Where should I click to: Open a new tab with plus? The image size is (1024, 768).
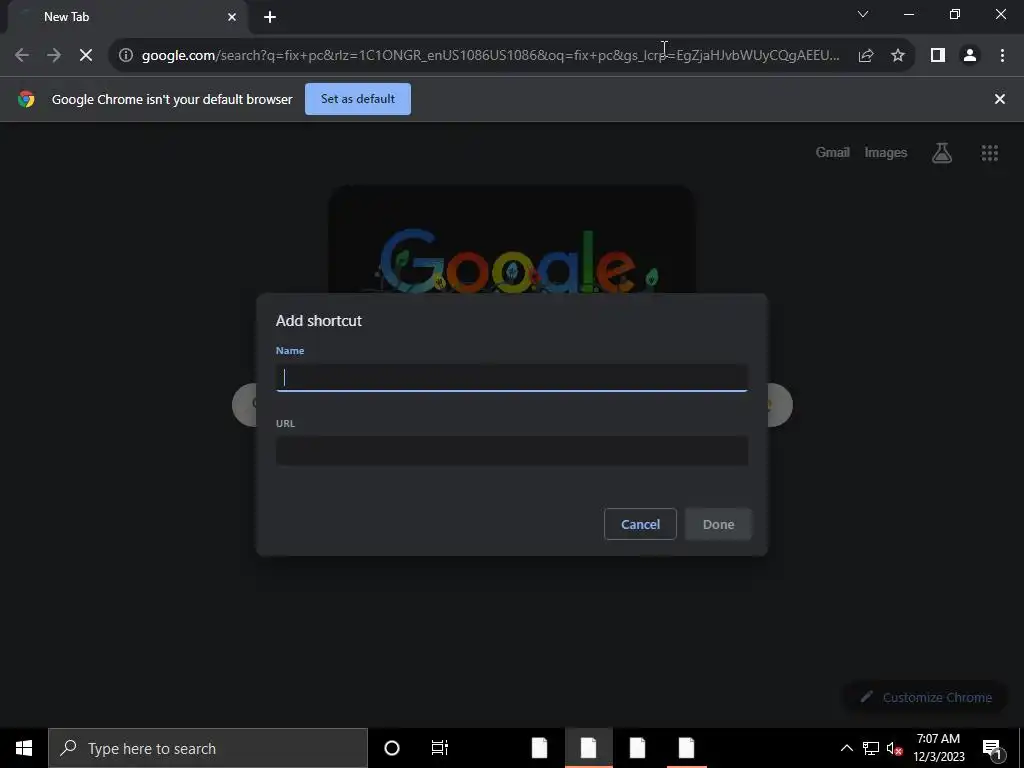coord(270,17)
